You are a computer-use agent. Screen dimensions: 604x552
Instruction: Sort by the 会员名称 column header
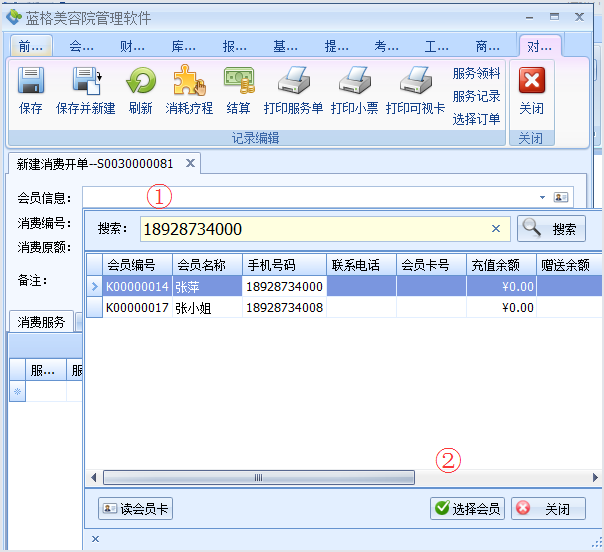coord(207,265)
